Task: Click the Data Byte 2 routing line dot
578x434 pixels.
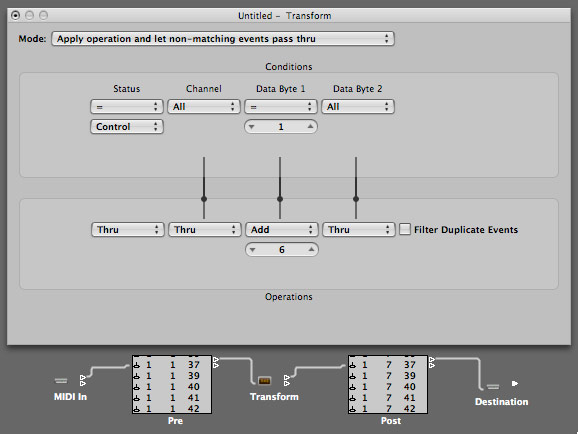Action: (356, 199)
